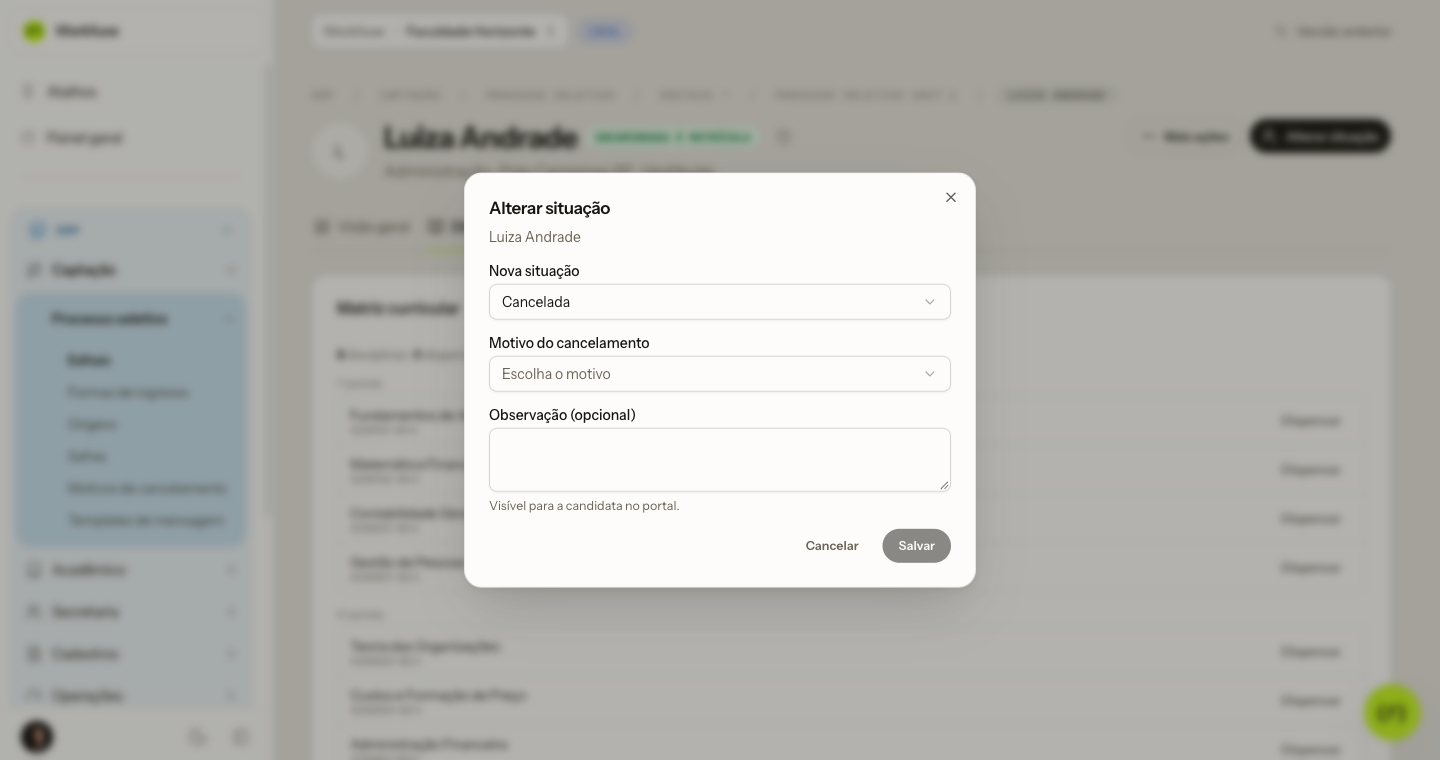Open the Nova situação dropdown showing Cancelada

point(720,302)
